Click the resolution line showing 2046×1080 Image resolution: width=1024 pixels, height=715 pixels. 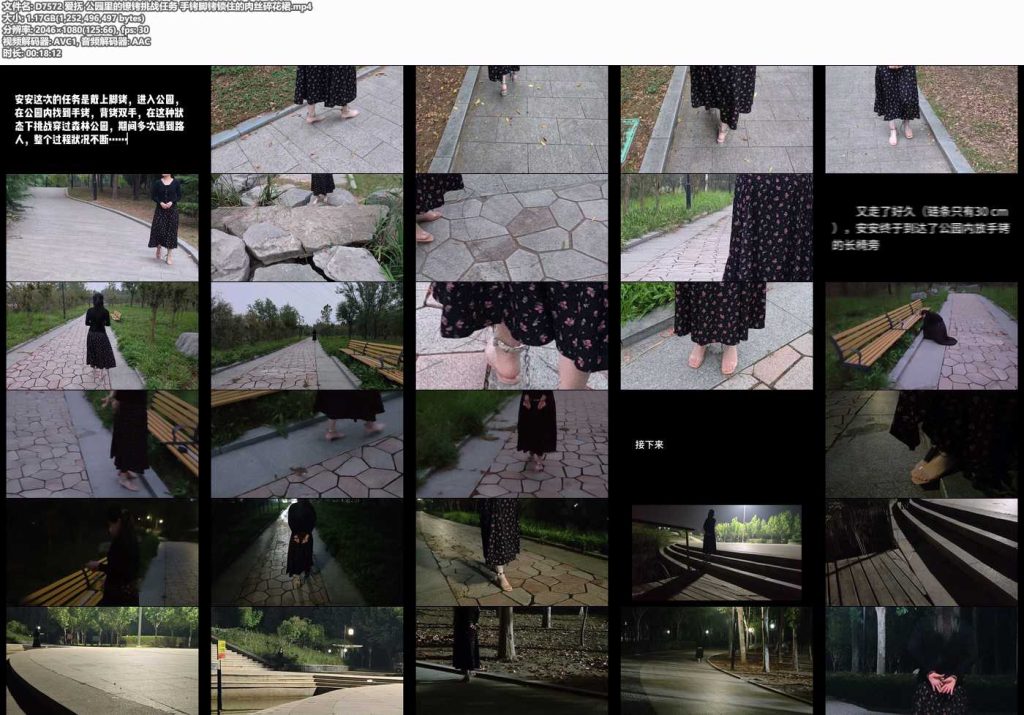76,30
